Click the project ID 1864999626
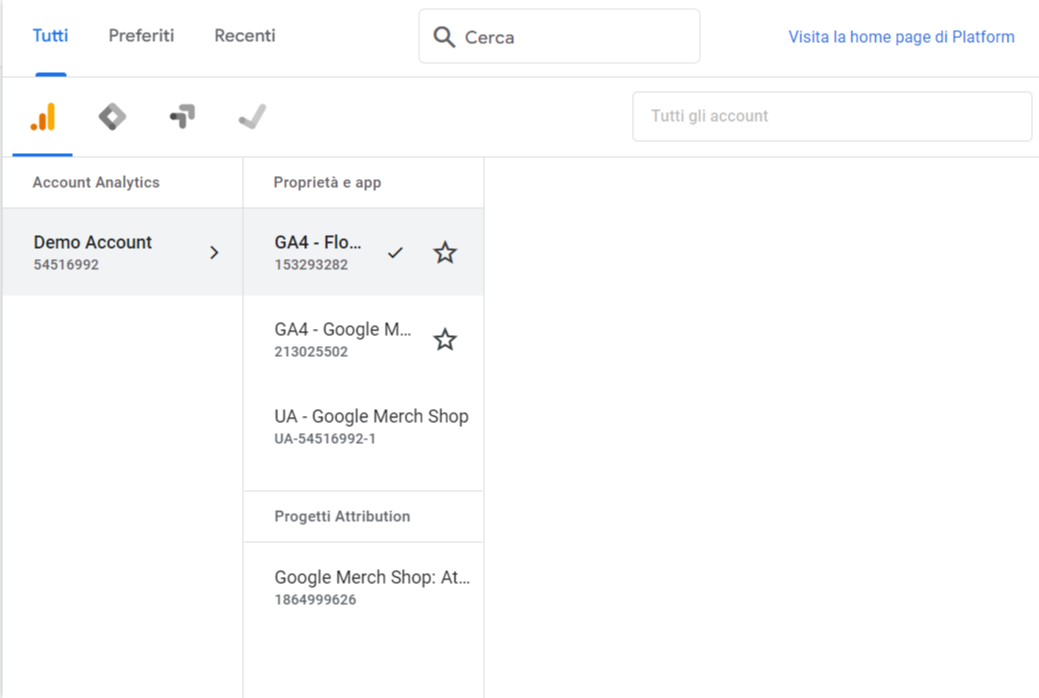 315,600
